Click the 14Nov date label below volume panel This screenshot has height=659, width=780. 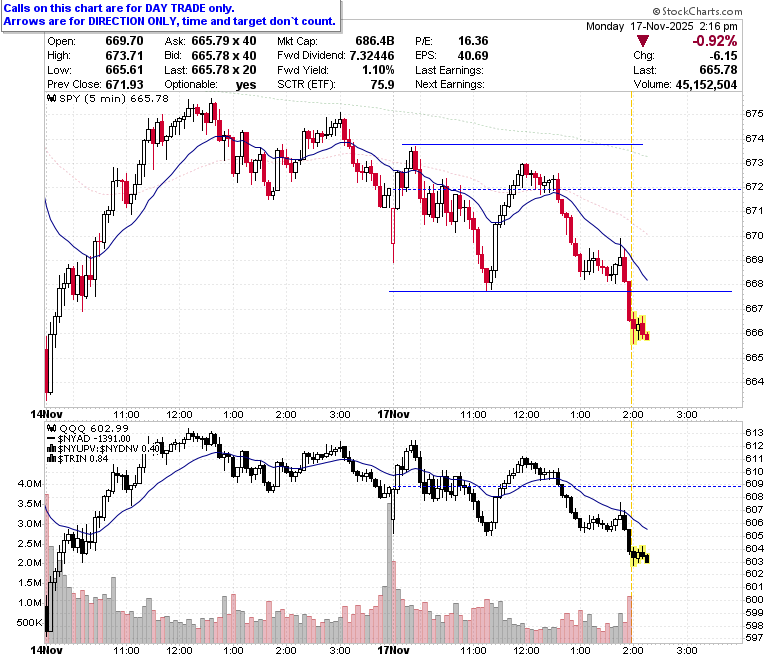point(46,650)
